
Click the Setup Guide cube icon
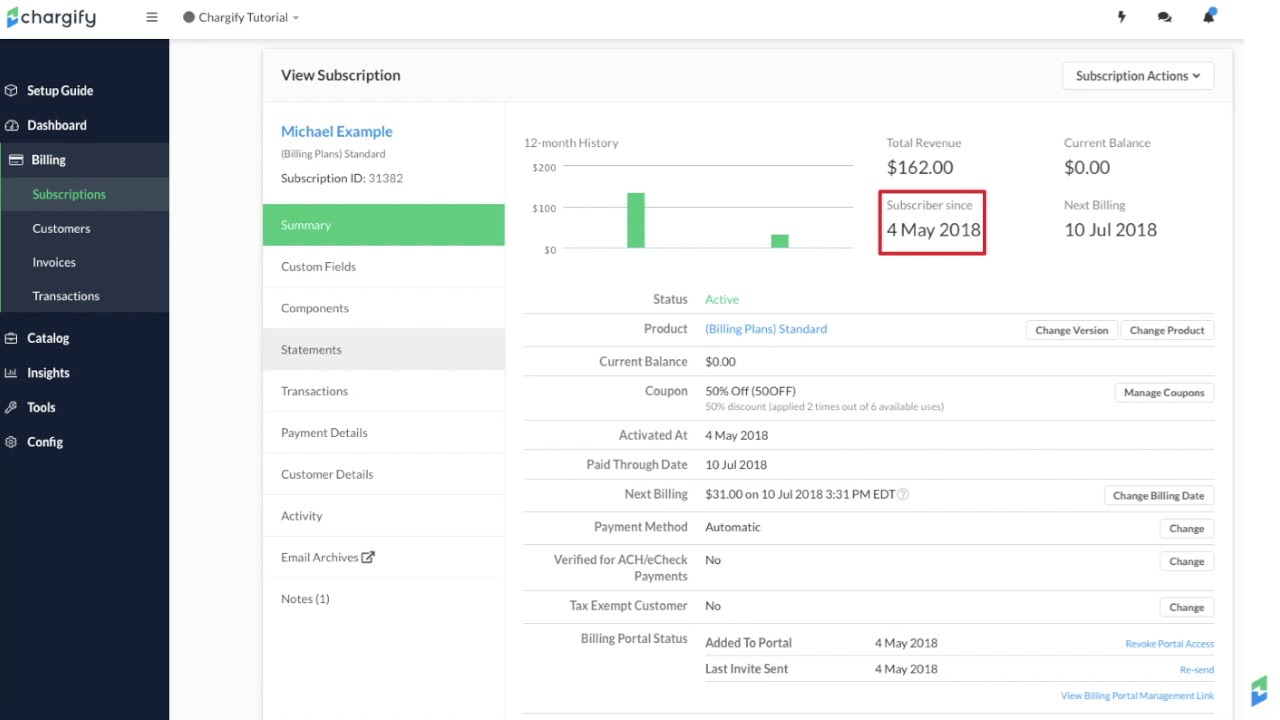click(11, 90)
